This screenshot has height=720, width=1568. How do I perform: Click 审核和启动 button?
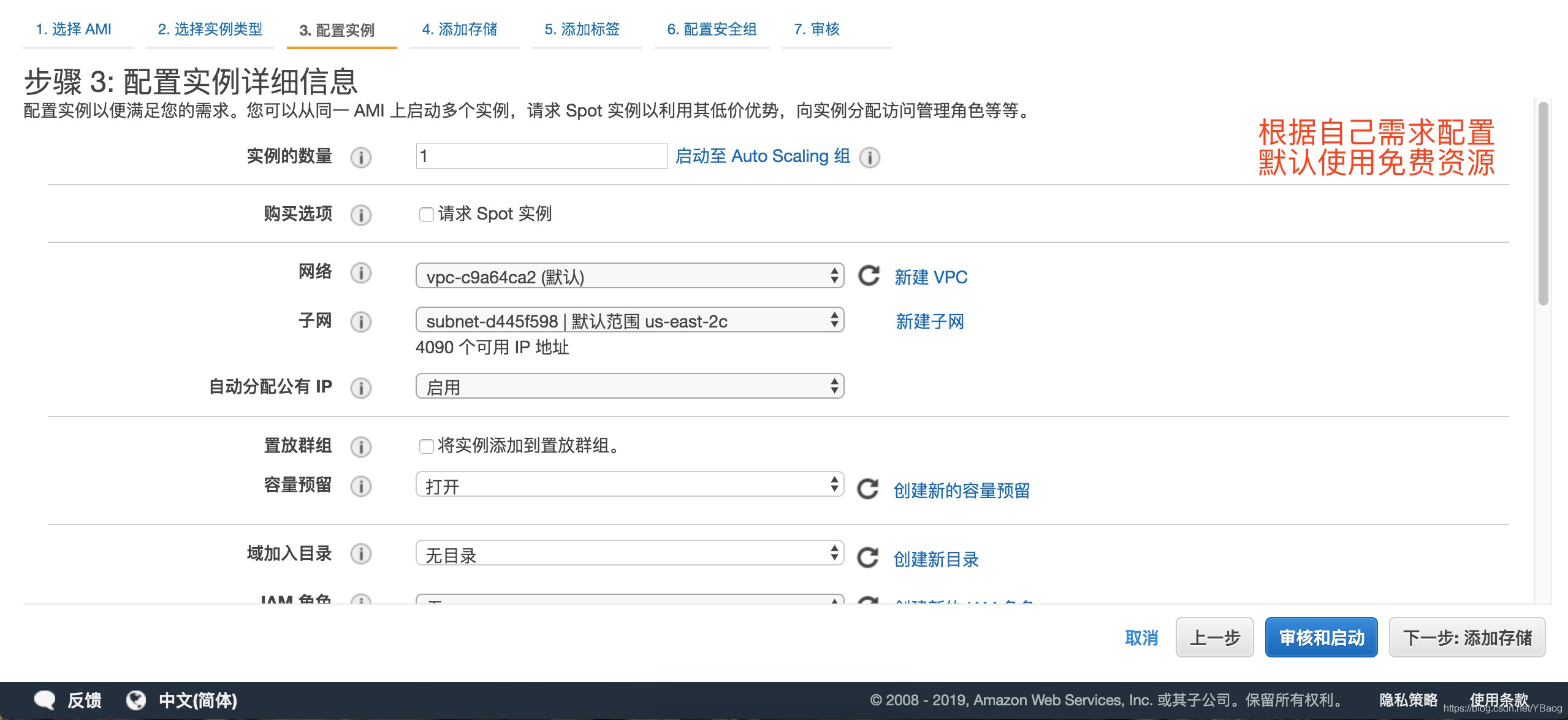point(1321,638)
